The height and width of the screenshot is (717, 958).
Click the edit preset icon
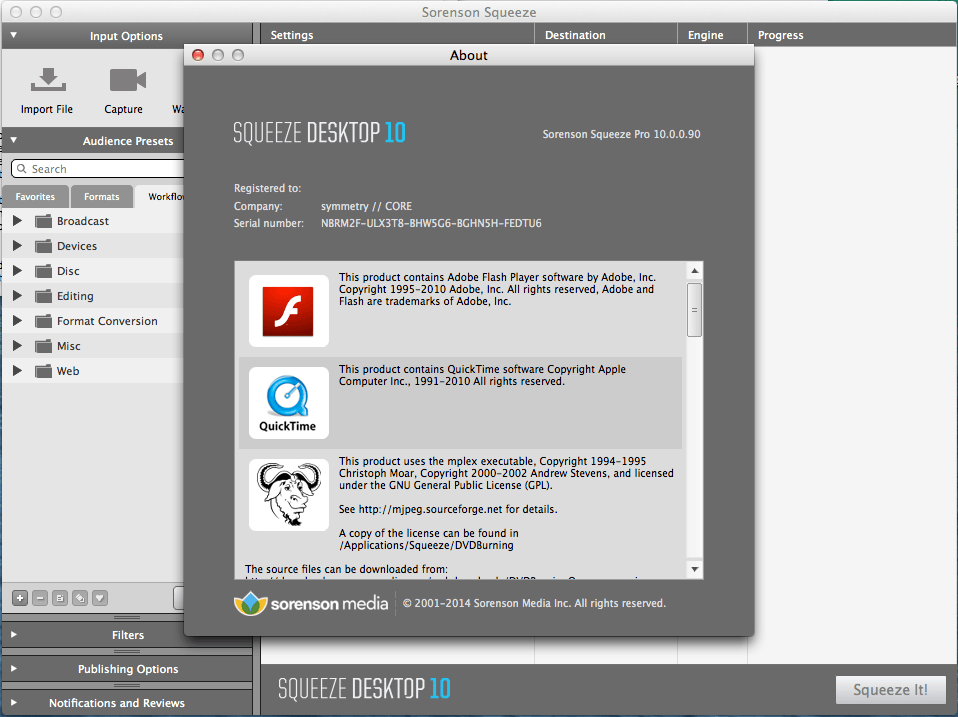pos(60,598)
